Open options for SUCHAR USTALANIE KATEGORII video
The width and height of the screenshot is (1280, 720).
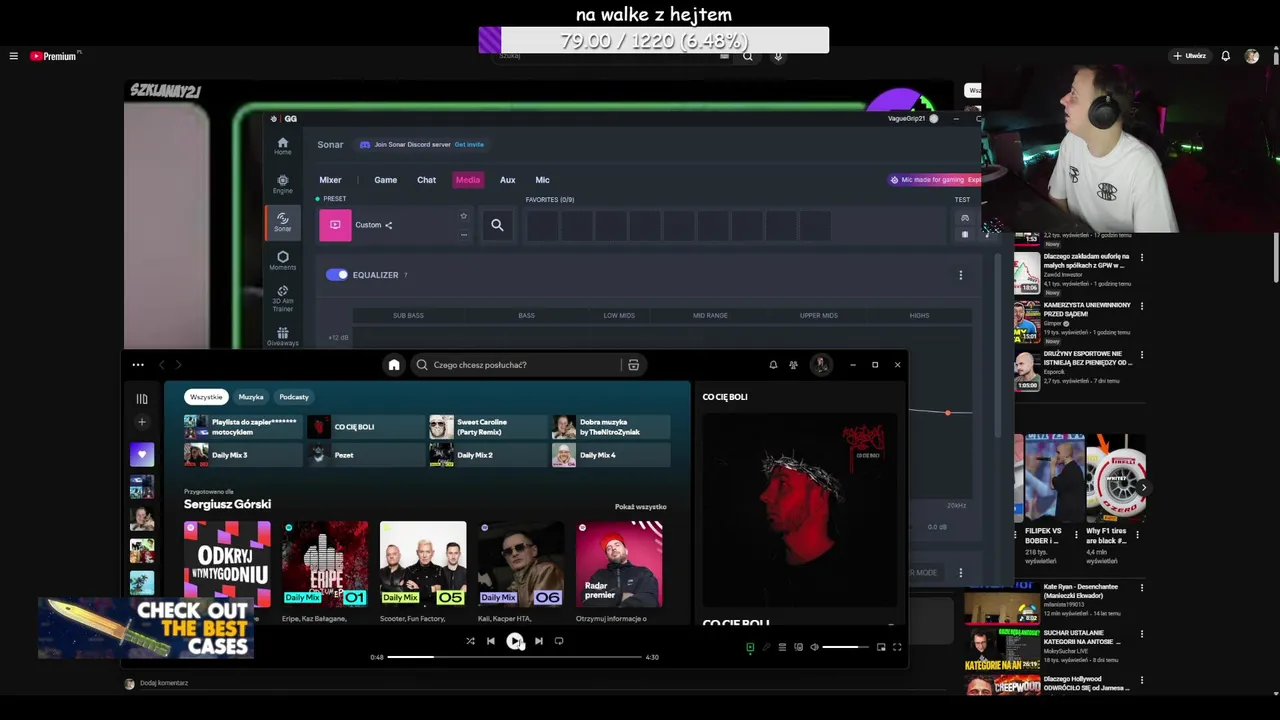click(1141, 634)
